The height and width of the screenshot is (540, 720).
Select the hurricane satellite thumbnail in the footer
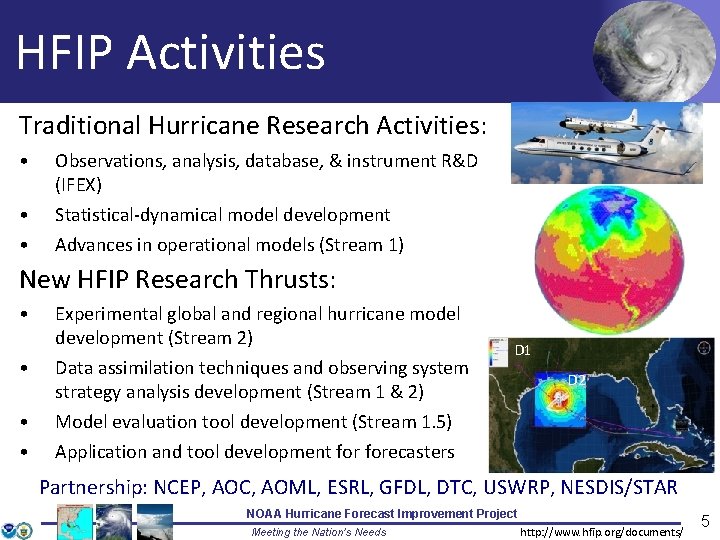click(114, 522)
